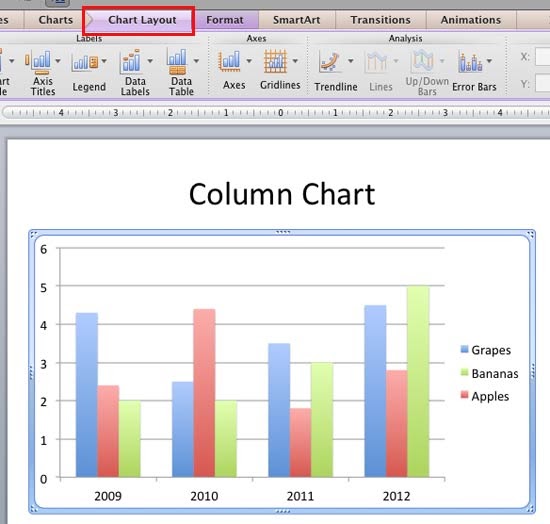Image resolution: width=550 pixels, height=524 pixels.
Task: Select the Bananas legend entry
Action: [489, 374]
